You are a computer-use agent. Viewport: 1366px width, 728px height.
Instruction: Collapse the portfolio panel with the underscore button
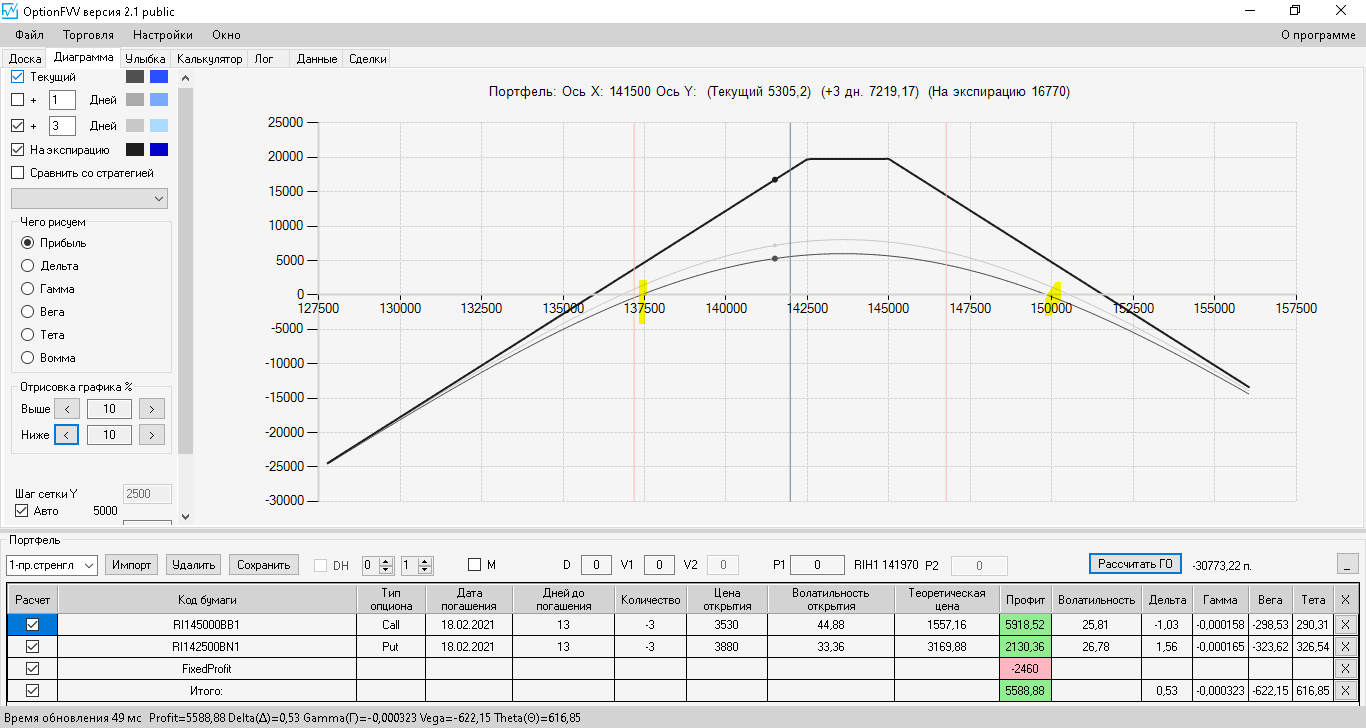coord(1349,564)
